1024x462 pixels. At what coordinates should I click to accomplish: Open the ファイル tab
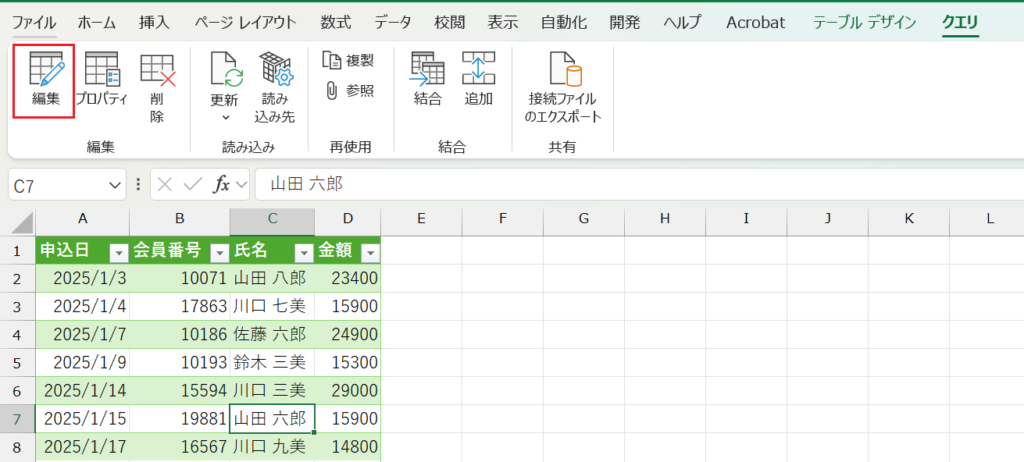click(34, 23)
